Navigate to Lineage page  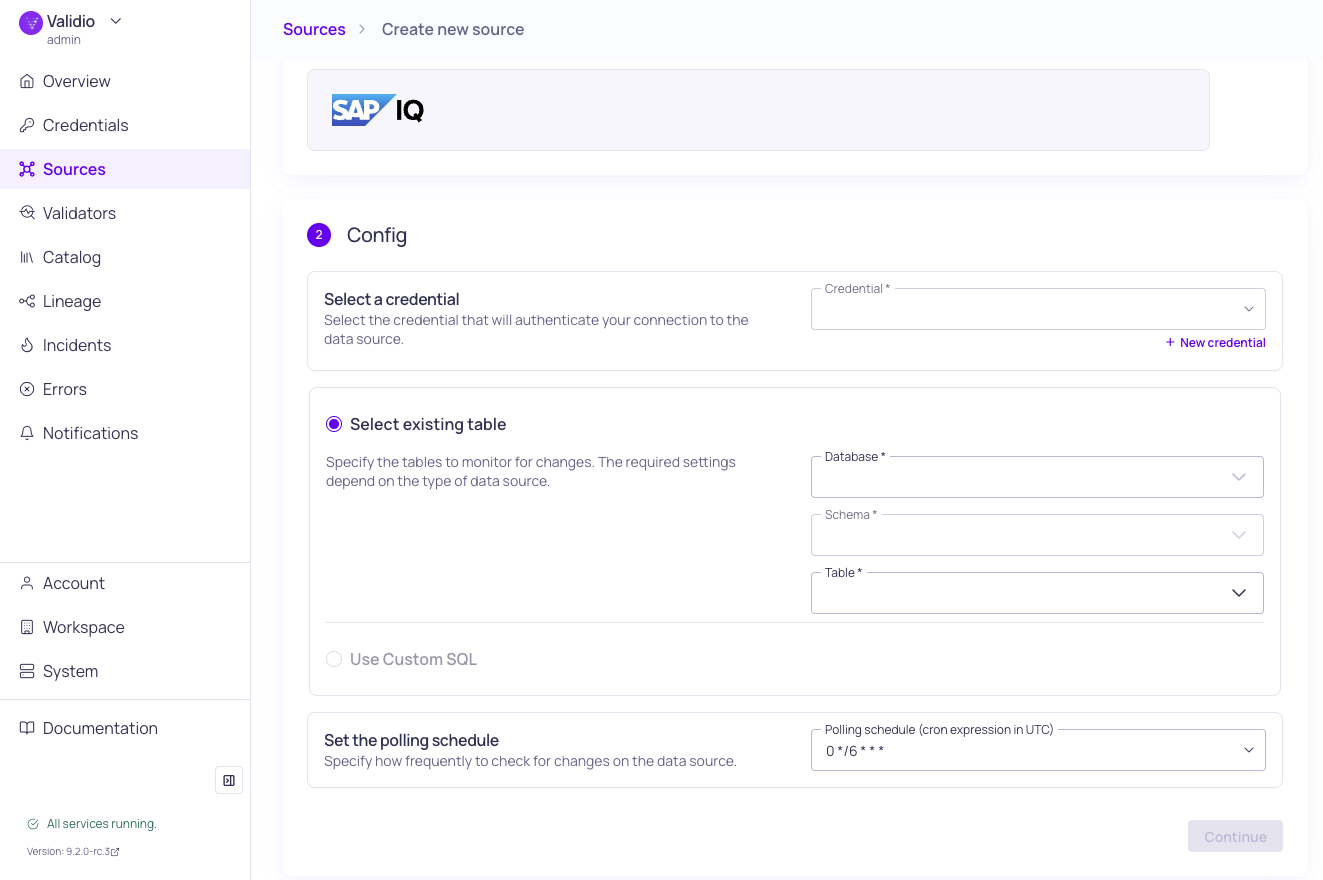click(x=125, y=301)
